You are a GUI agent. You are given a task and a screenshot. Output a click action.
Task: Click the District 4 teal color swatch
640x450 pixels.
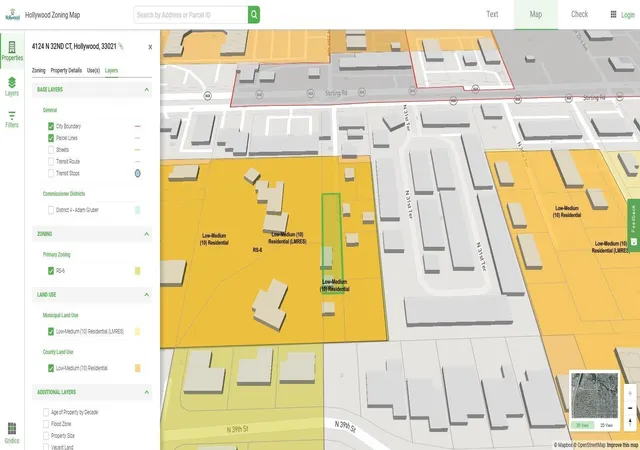pos(138,210)
